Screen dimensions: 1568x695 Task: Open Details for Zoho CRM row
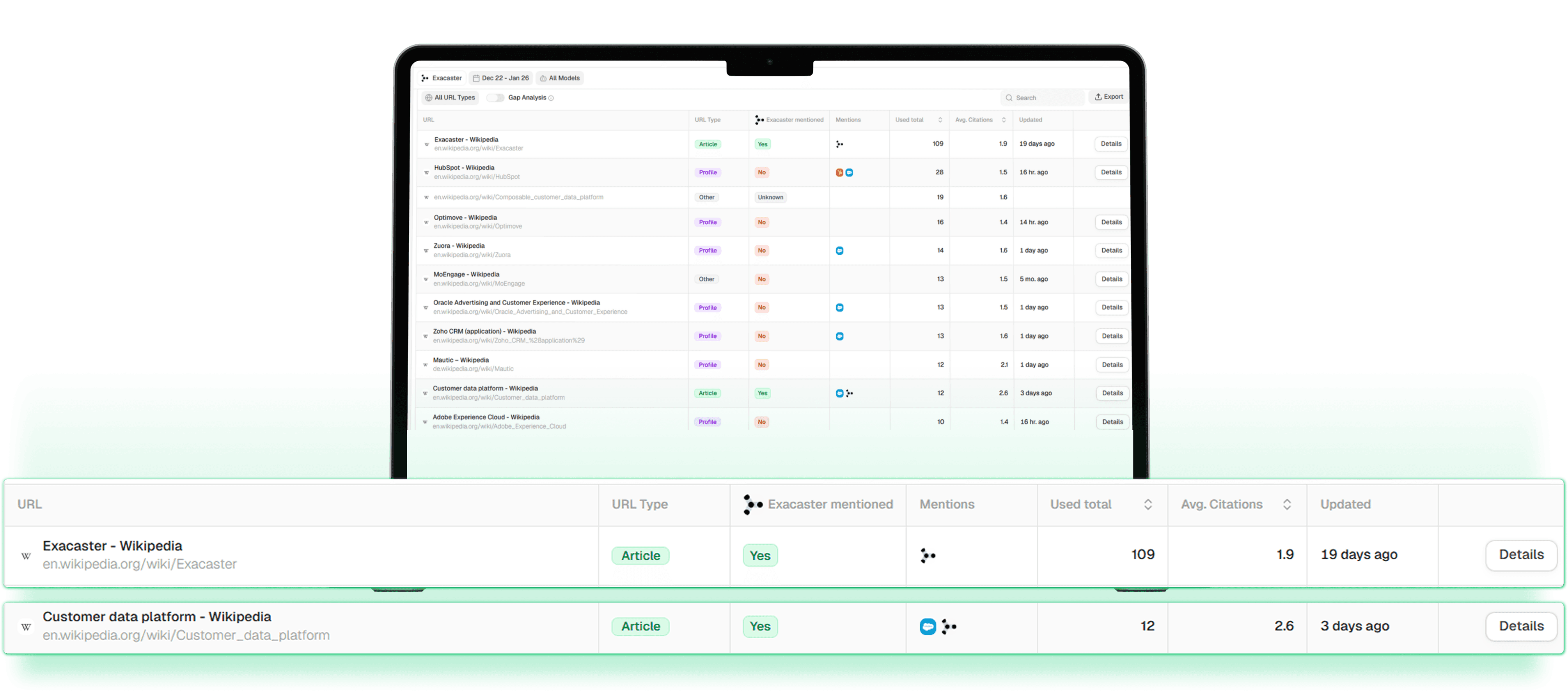(x=1112, y=337)
